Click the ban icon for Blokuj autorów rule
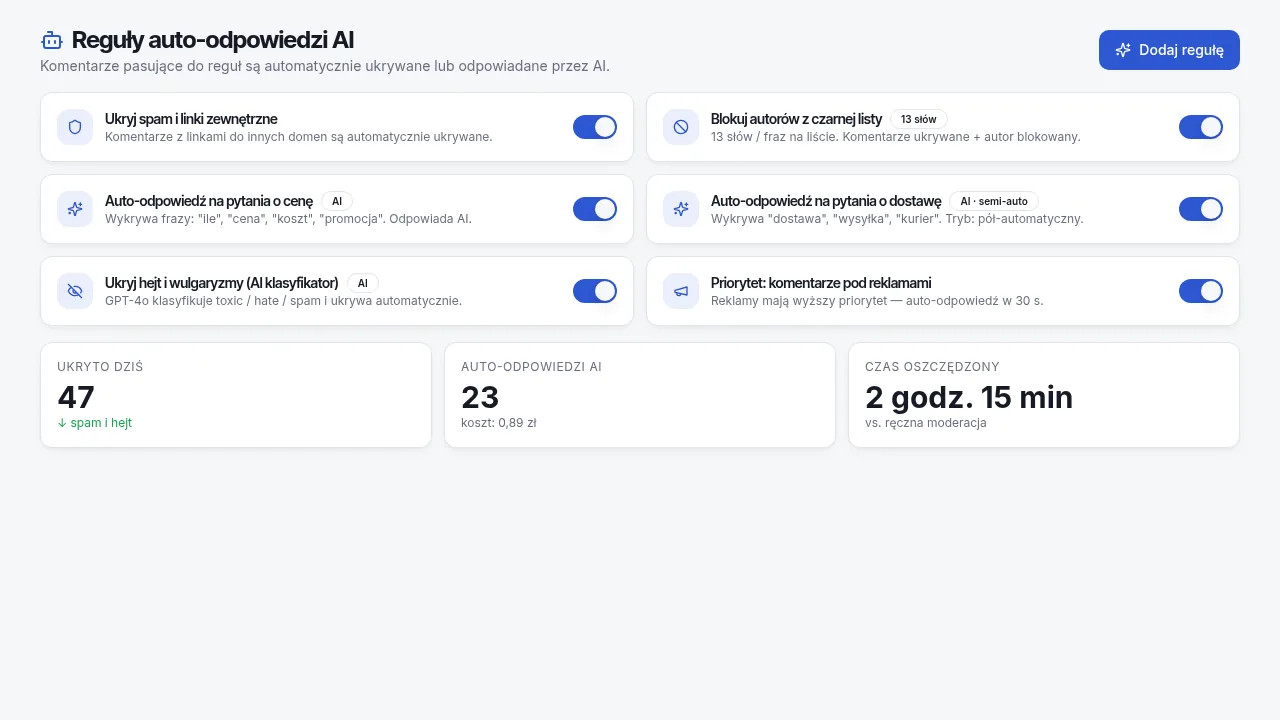 point(681,127)
